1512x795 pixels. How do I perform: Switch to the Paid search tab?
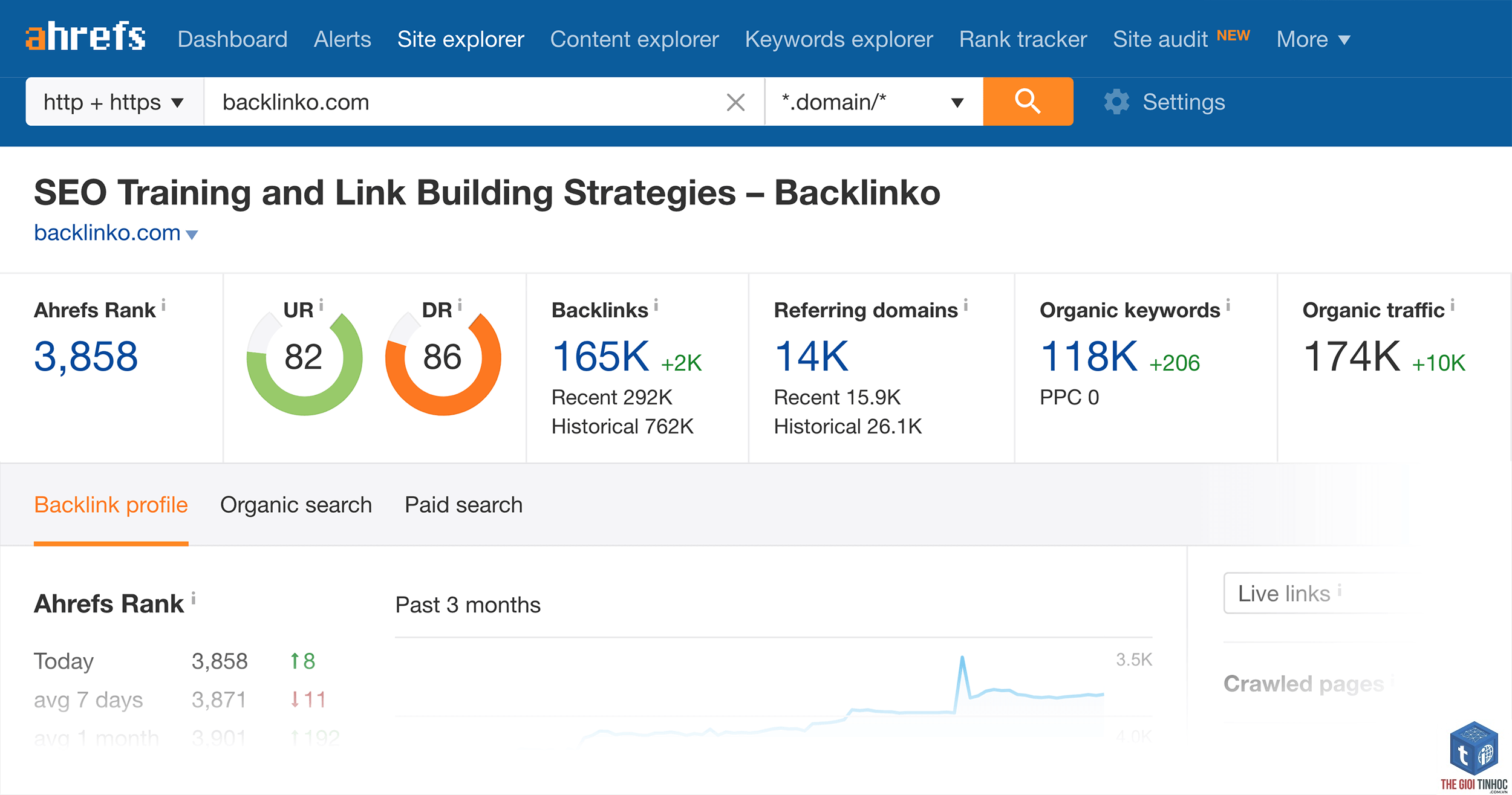(463, 505)
